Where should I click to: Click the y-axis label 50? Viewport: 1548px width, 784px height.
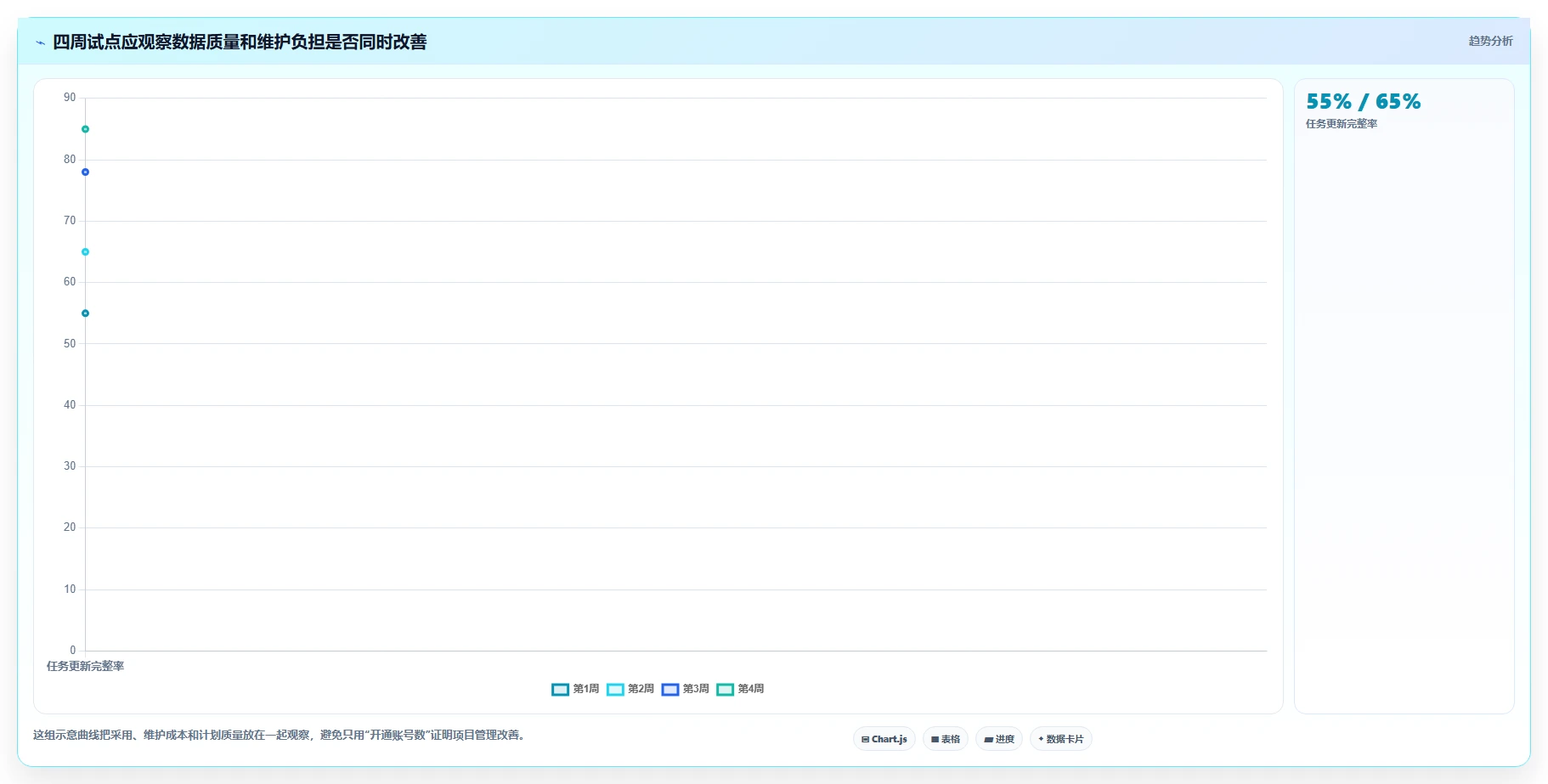[x=70, y=343]
